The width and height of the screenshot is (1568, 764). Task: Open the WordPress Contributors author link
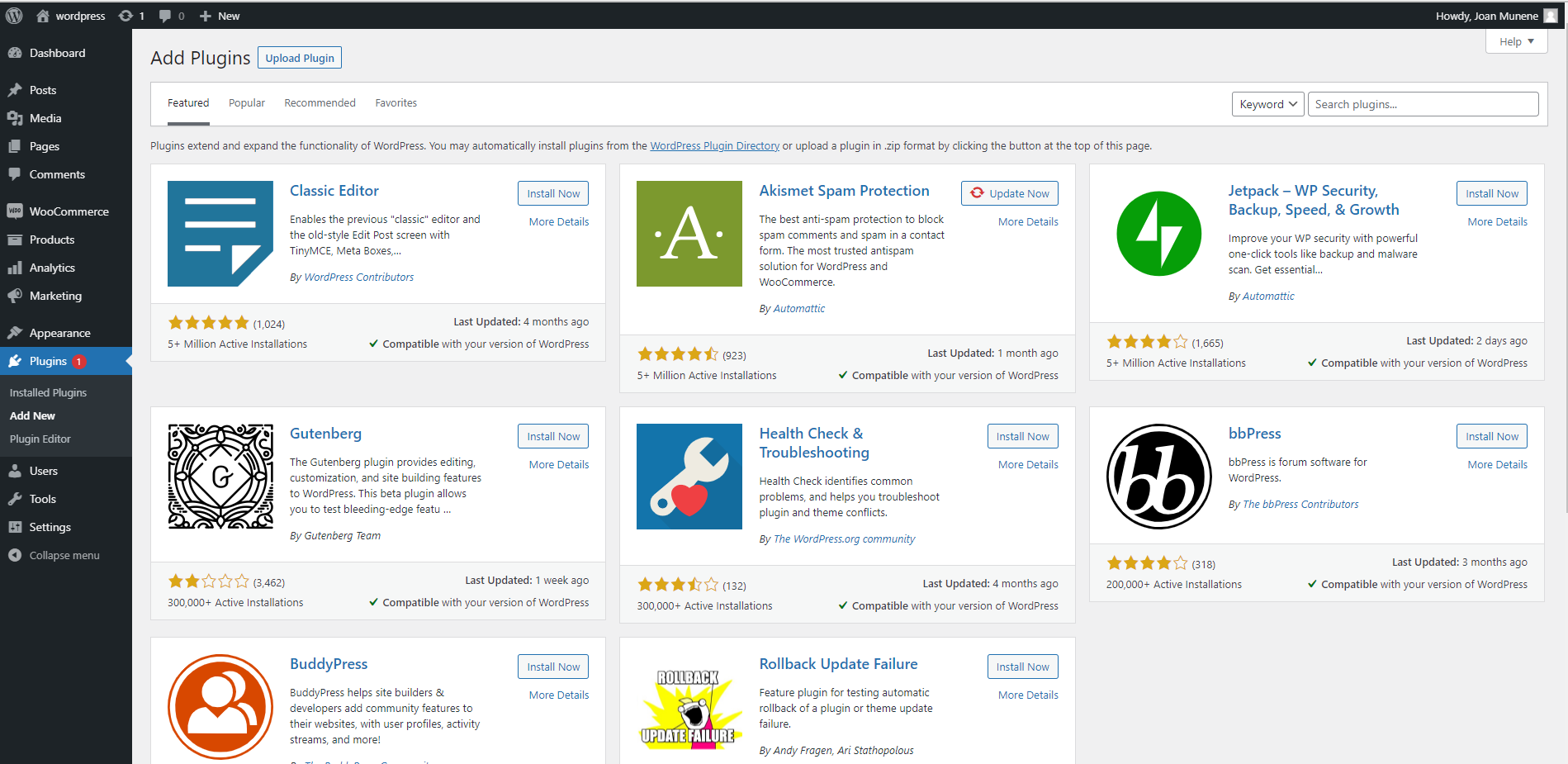[359, 278]
